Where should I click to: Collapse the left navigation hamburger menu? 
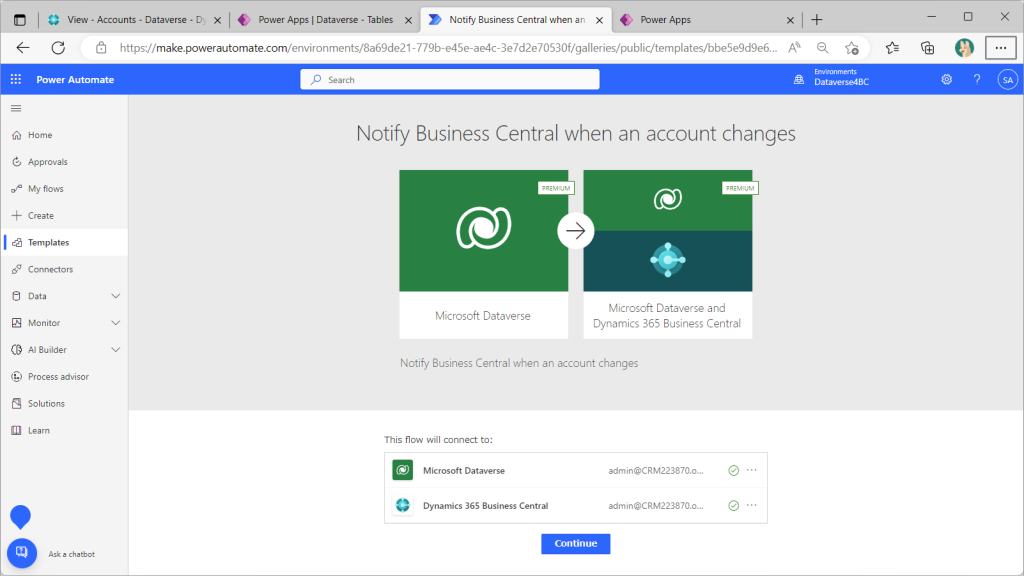16,108
